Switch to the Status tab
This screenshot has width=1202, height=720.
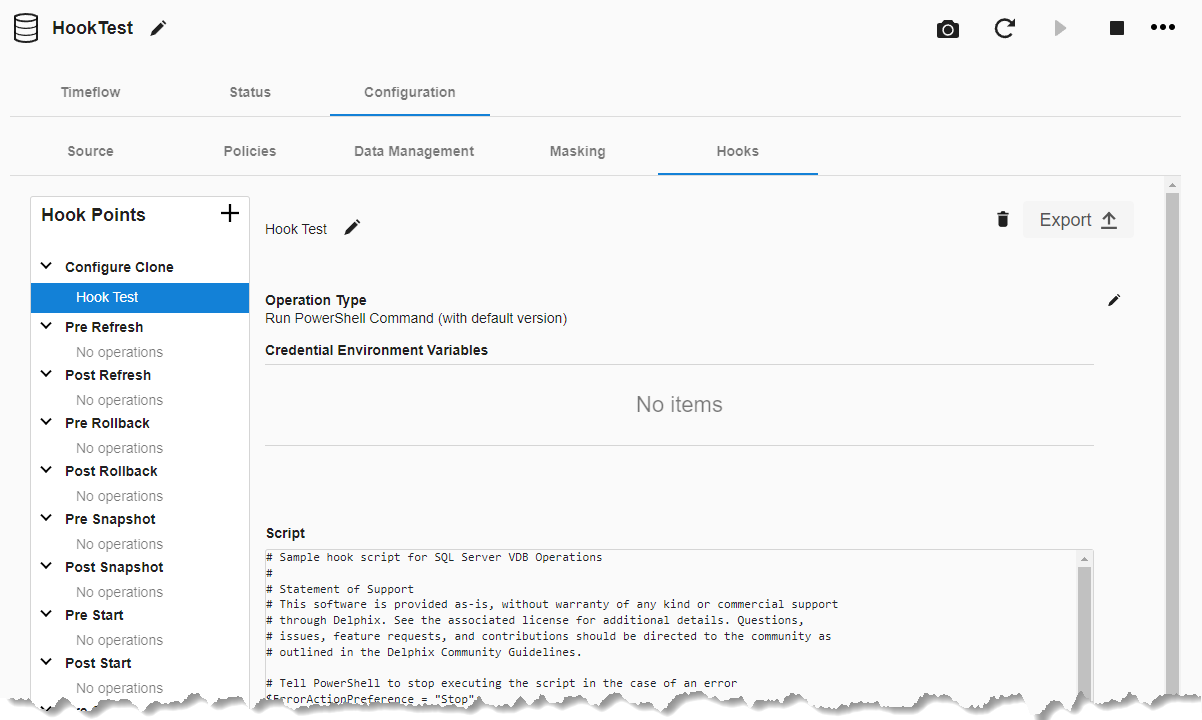click(x=250, y=92)
